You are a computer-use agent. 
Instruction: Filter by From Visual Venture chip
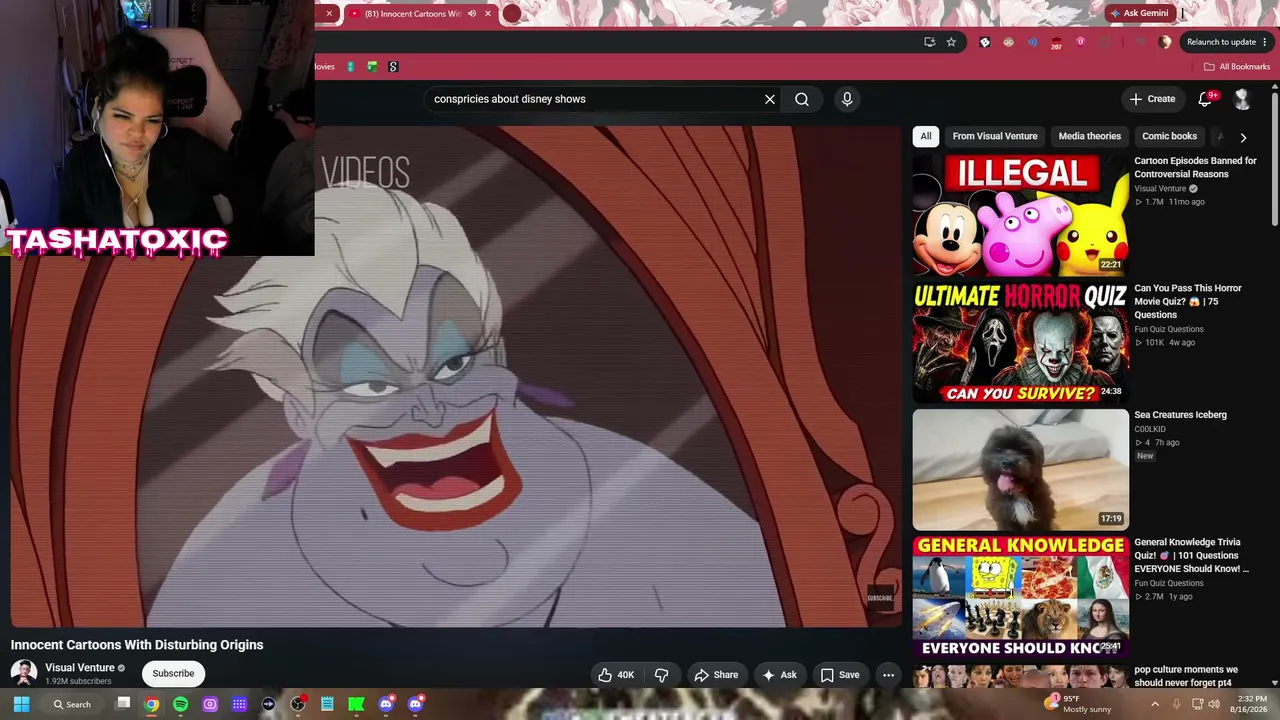click(995, 136)
